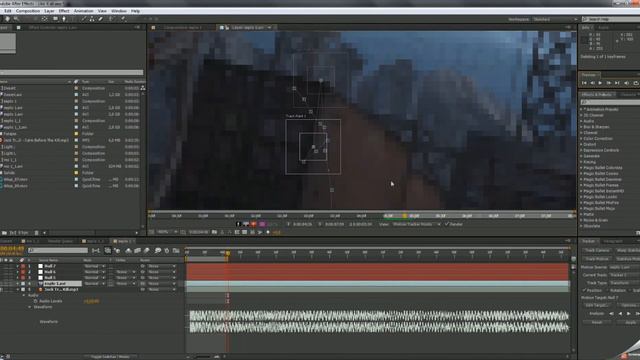Step forward one frame in Preview panel
Image resolution: width=640 pixels, height=360 pixels.
click(x=609, y=83)
